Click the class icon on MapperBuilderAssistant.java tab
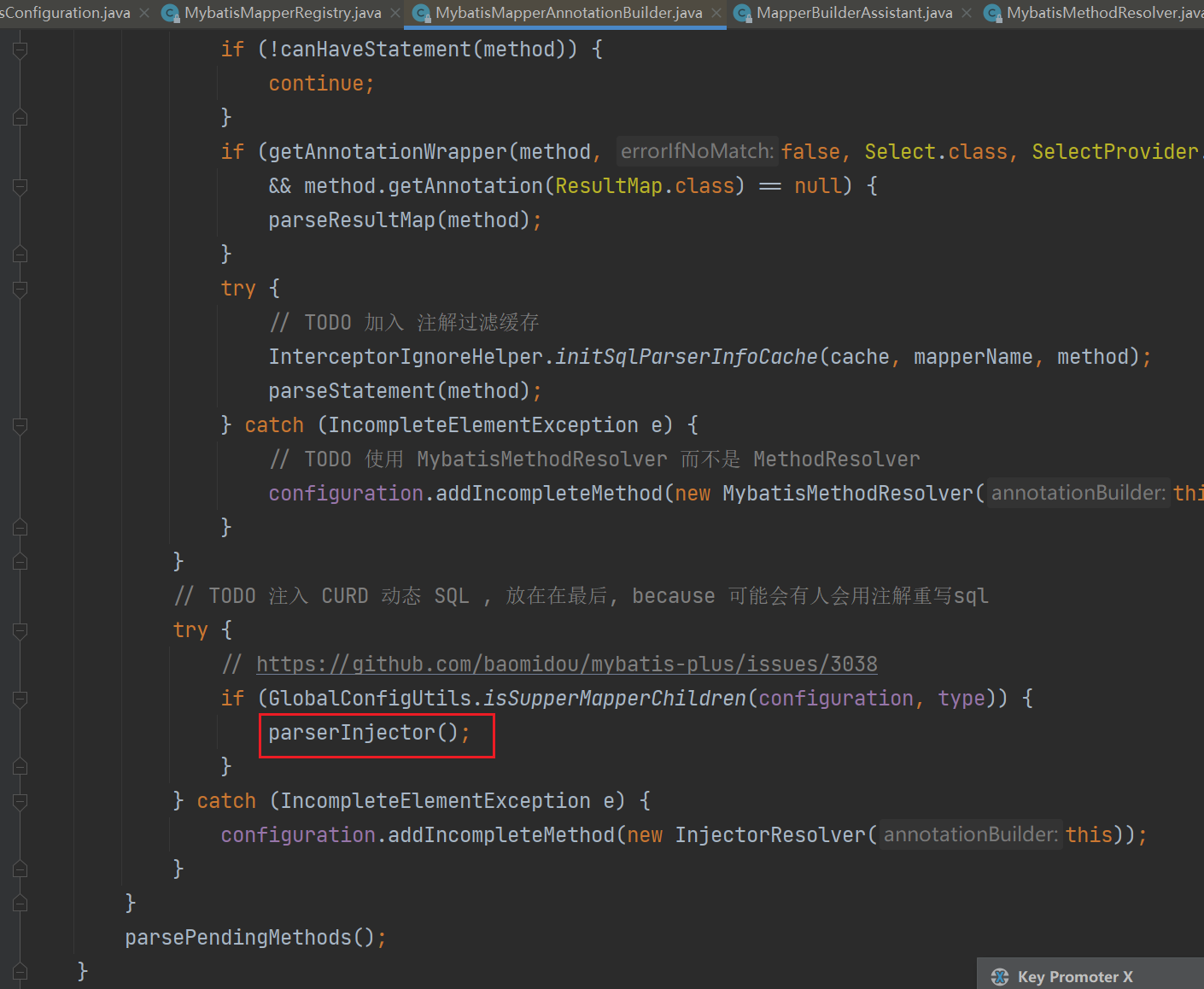This screenshot has height=989, width=1204. click(x=743, y=13)
